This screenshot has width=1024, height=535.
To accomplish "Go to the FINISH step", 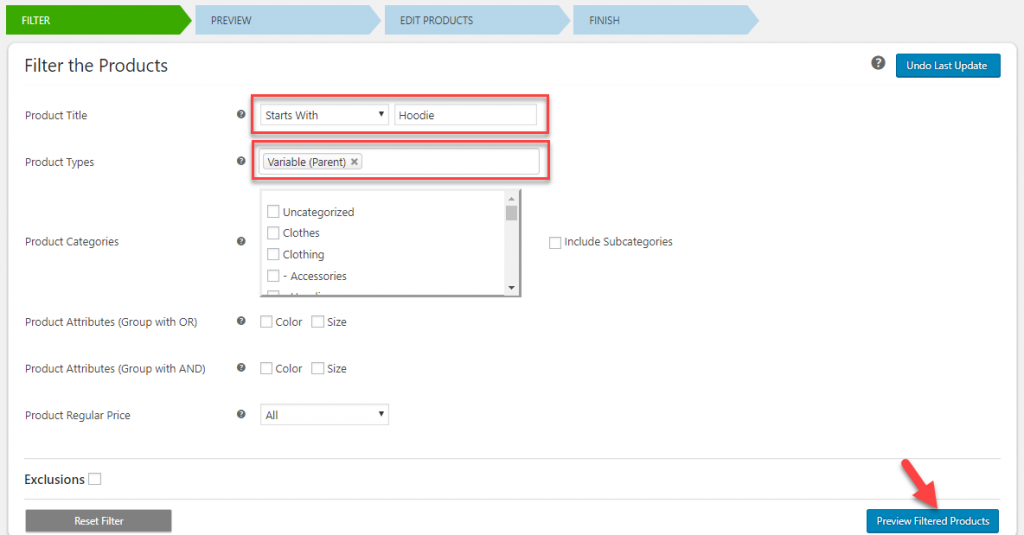I will 665,20.
